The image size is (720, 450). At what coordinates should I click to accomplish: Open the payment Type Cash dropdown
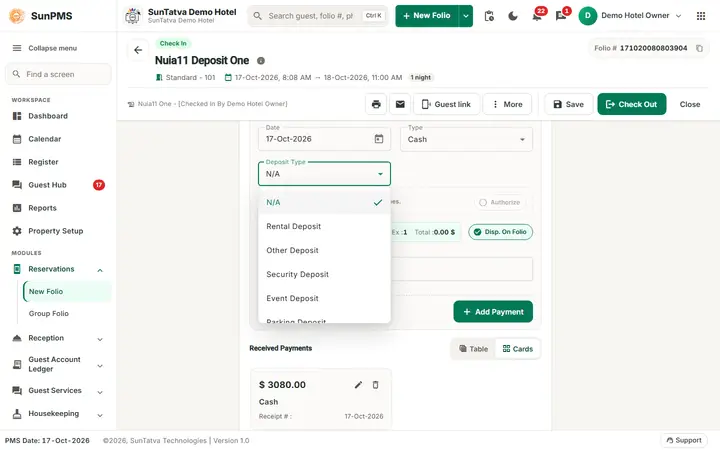(x=467, y=139)
